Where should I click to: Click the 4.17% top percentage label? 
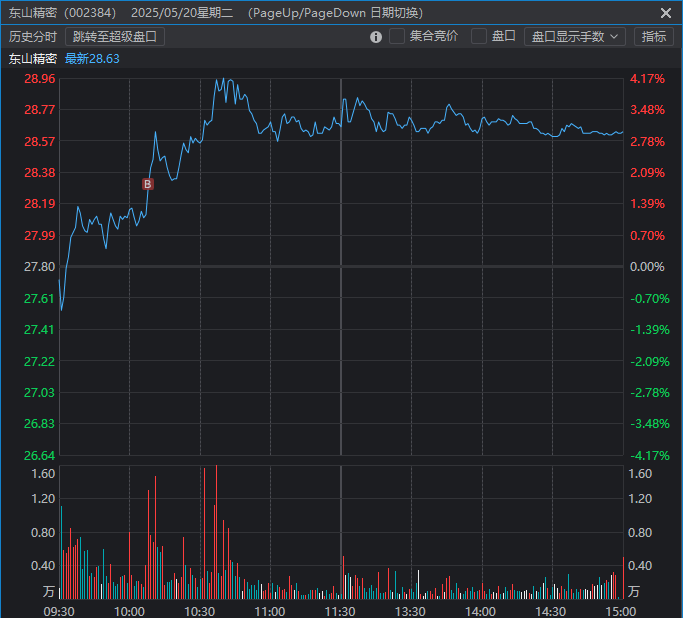pyautogui.click(x=647, y=79)
